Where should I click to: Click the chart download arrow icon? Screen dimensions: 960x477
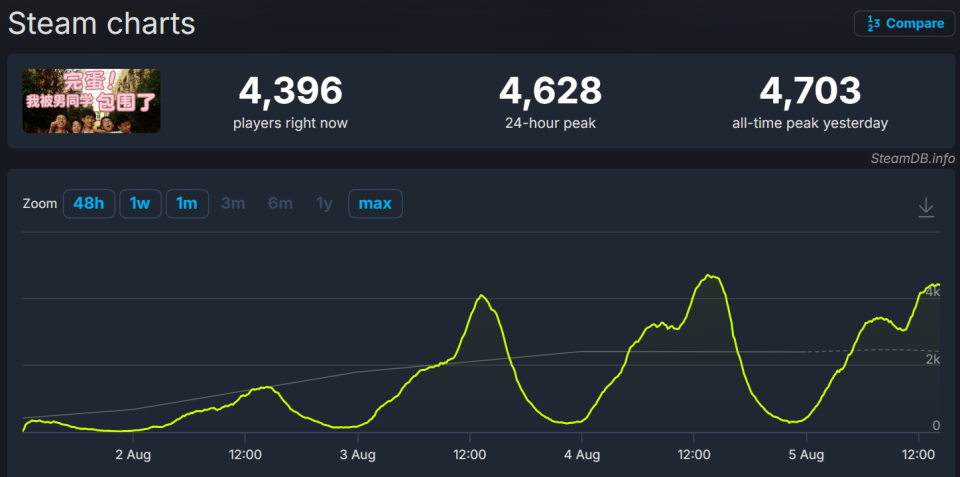(x=926, y=207)
